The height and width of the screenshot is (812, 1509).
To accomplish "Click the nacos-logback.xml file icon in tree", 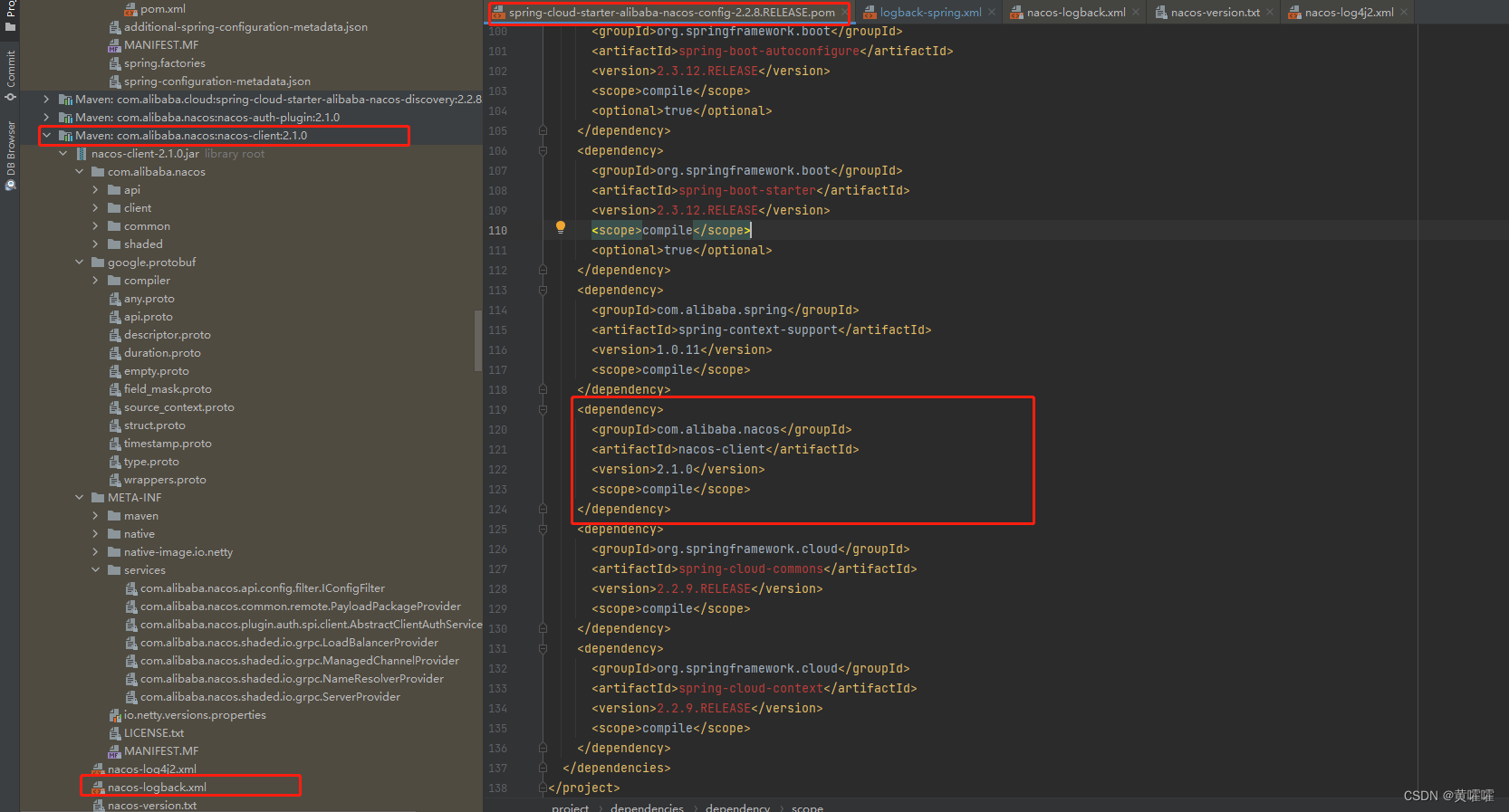I will [99, 788].
